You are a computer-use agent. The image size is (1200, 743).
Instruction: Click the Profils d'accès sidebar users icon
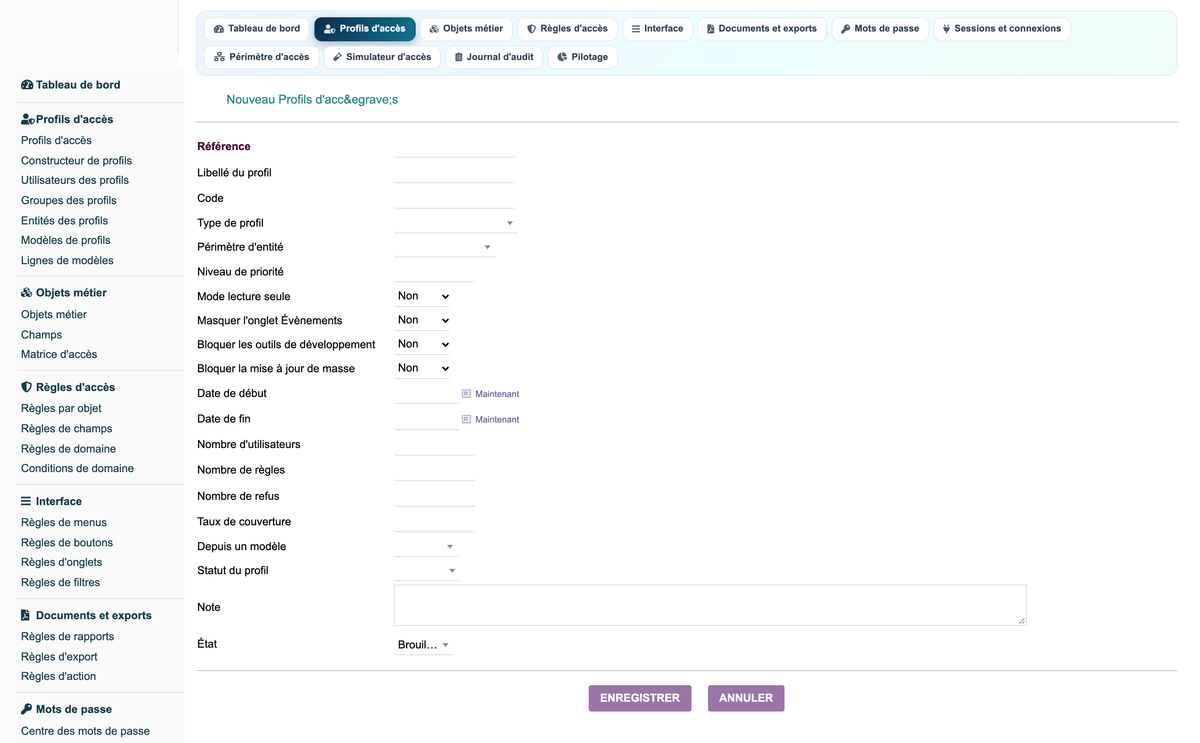tap(28, 119)
